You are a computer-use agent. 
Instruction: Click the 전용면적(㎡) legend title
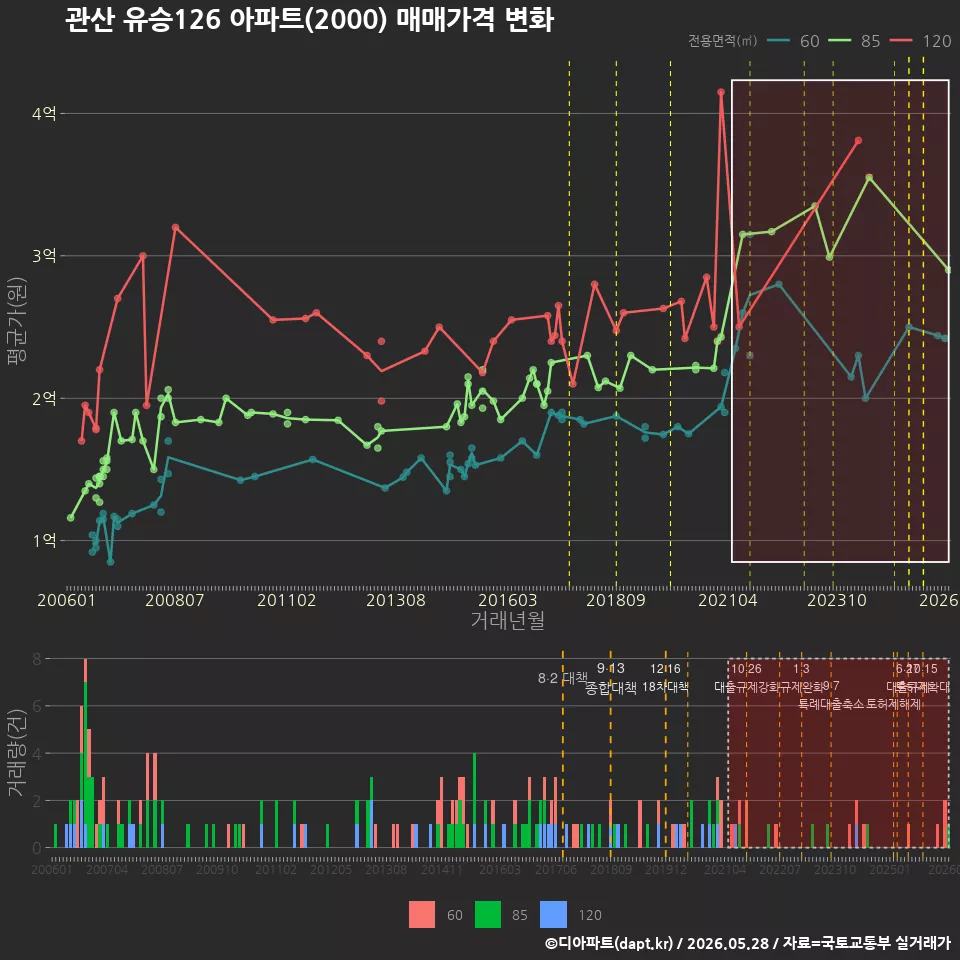point(722,41)
